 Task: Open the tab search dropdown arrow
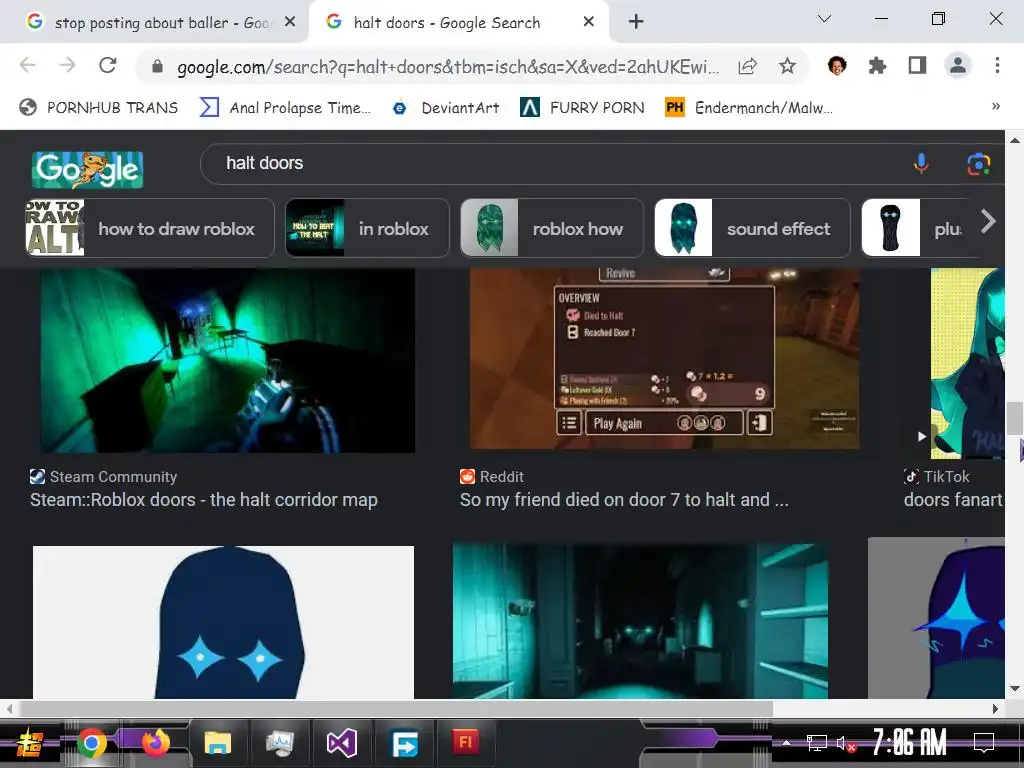pyautogui.click(x=824, y=19)
